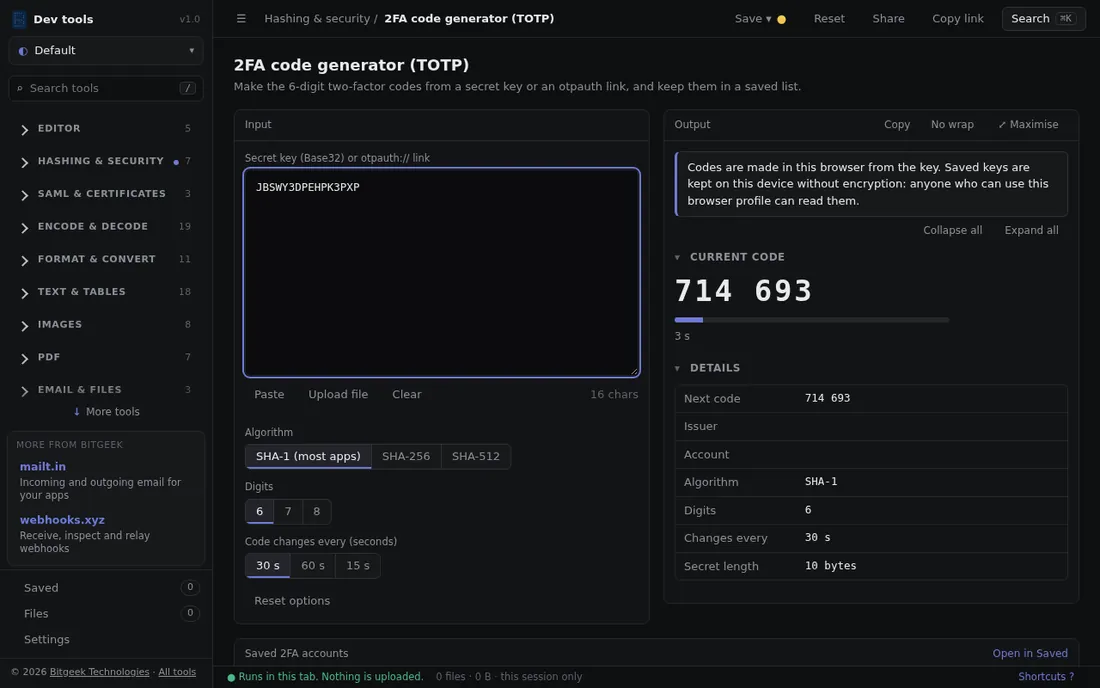Click Copy link in the top bar

[x=958, y=19]
